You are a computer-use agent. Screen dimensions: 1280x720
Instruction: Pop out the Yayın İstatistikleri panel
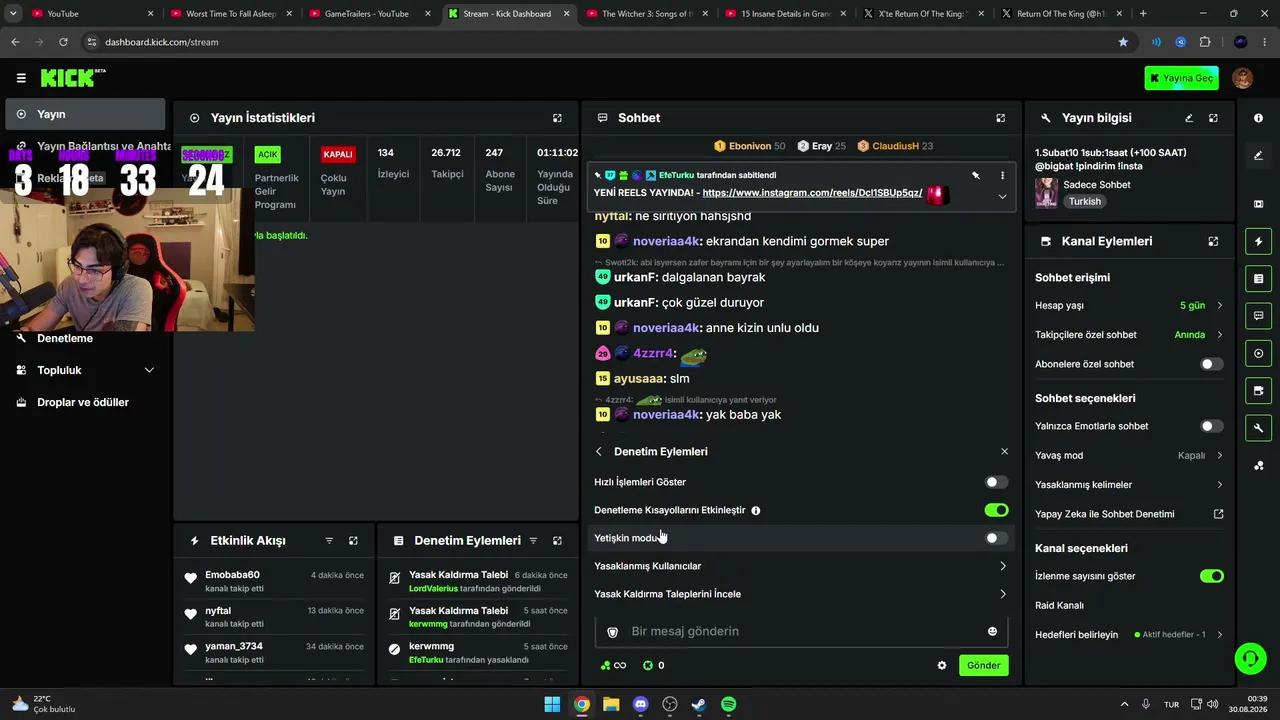pyautogui.click(x=557, y=118)
